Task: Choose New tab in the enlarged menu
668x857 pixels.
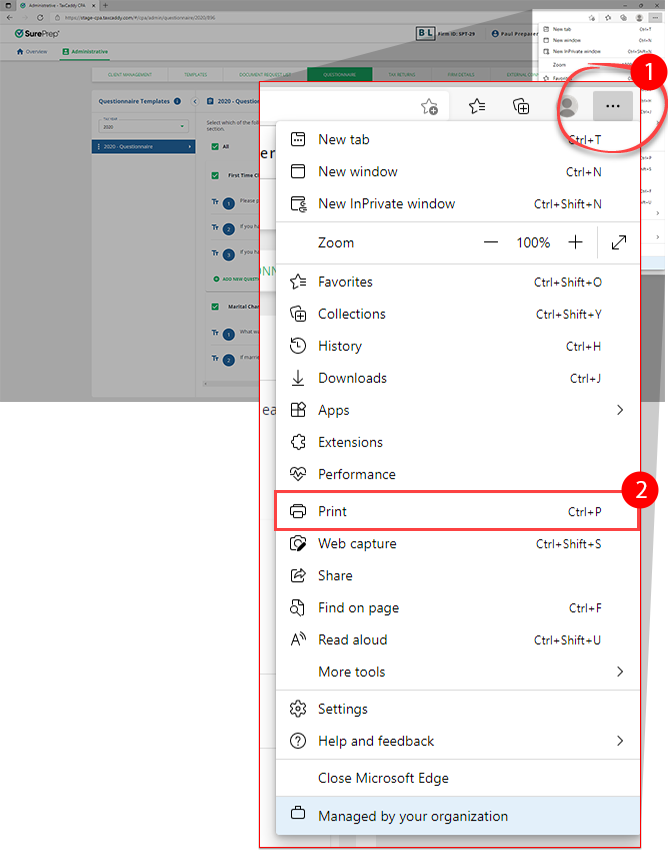Action: click(x=458, y=139)
